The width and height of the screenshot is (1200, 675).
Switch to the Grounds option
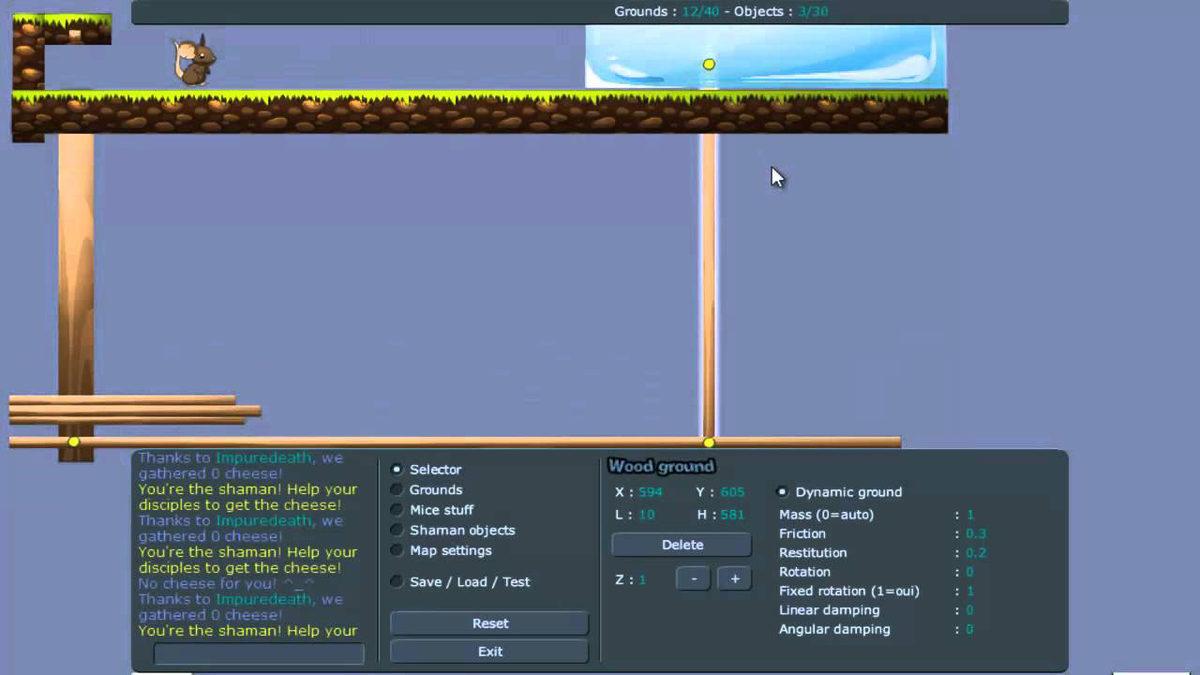tap(397, 490)
